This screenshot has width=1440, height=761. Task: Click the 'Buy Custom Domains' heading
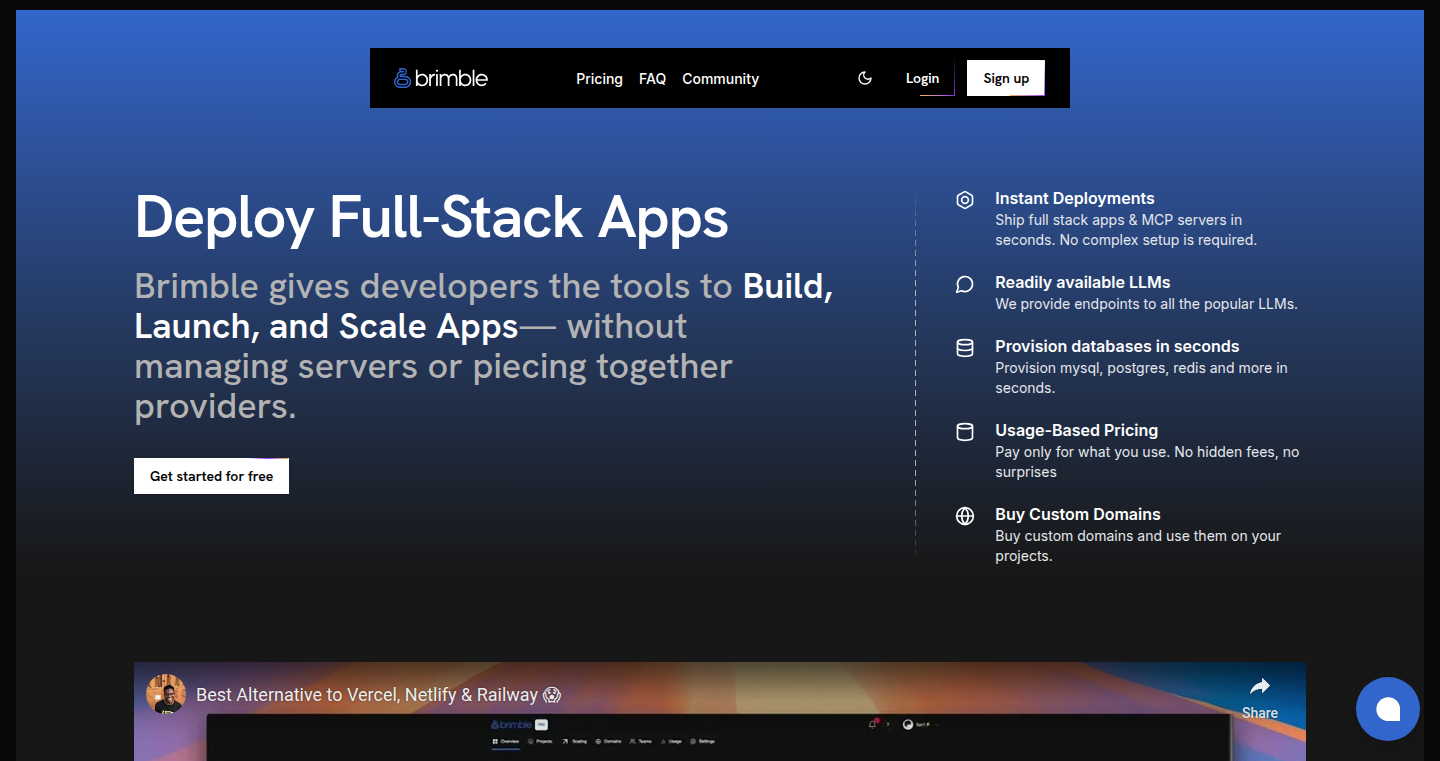[x=1078, y=514]
